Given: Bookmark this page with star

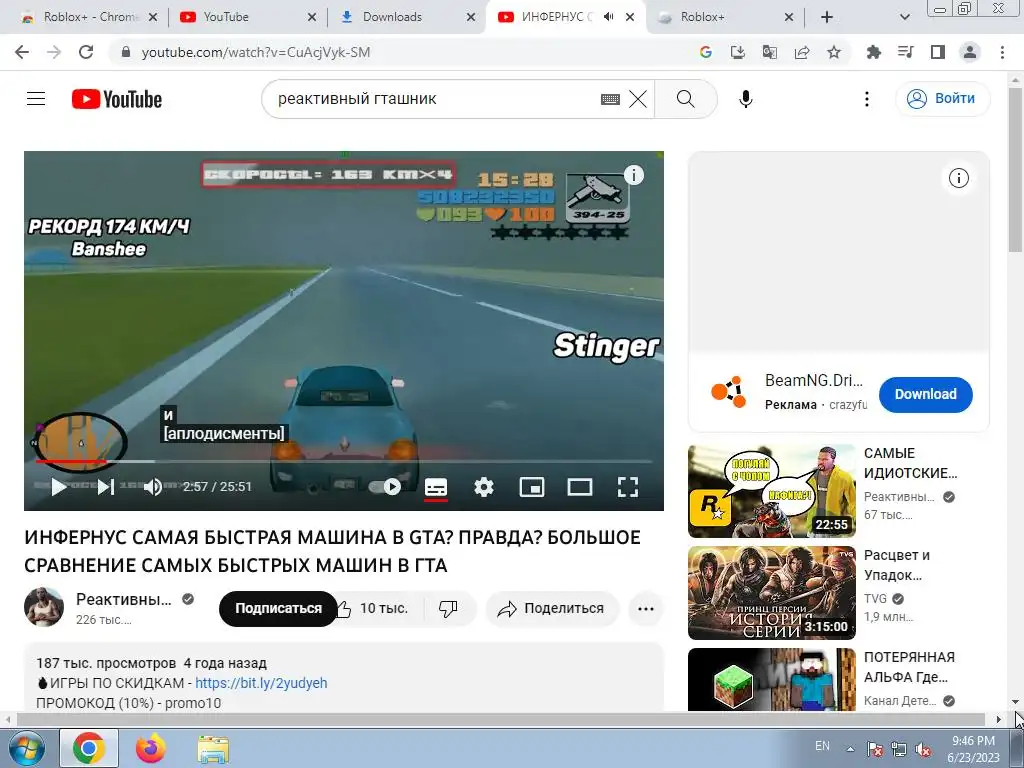Looking at the screenshot, I should pyautogui.click(x=834, y=52).
